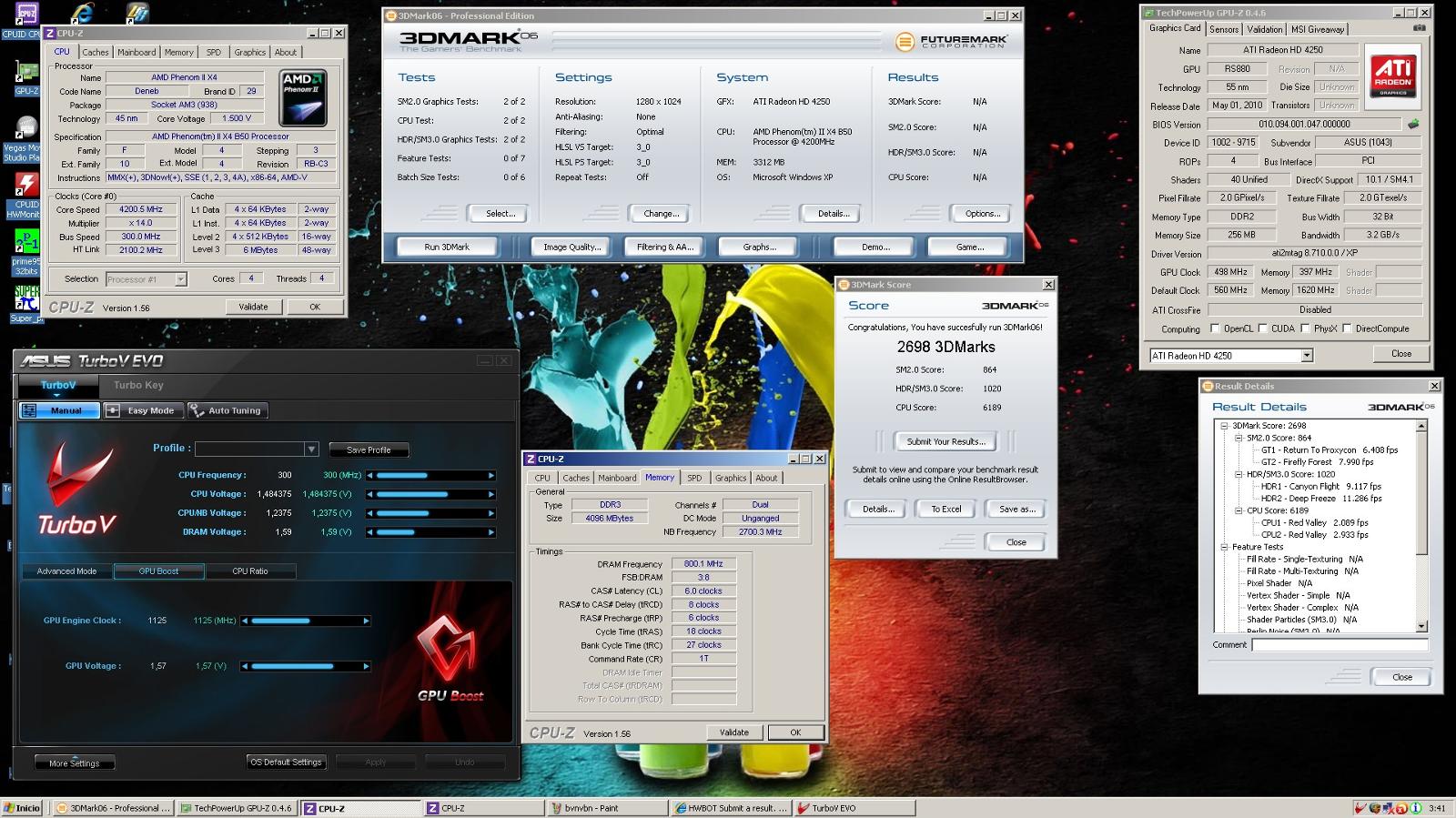Decrease CPU Frequency with the left arrow
Image resolution: width=1456 pixels, height=818 pixels.
370,475
